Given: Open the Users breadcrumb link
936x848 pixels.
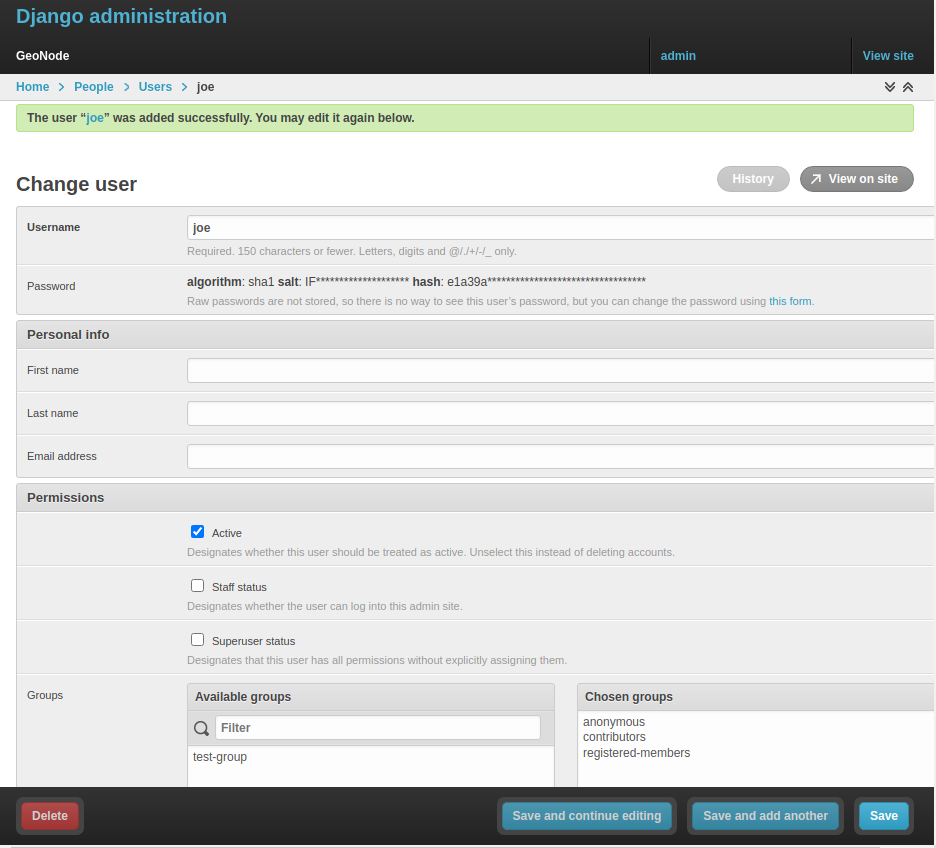Looking at the screenshot, I should pyautogui.click(x=155, y=87).
